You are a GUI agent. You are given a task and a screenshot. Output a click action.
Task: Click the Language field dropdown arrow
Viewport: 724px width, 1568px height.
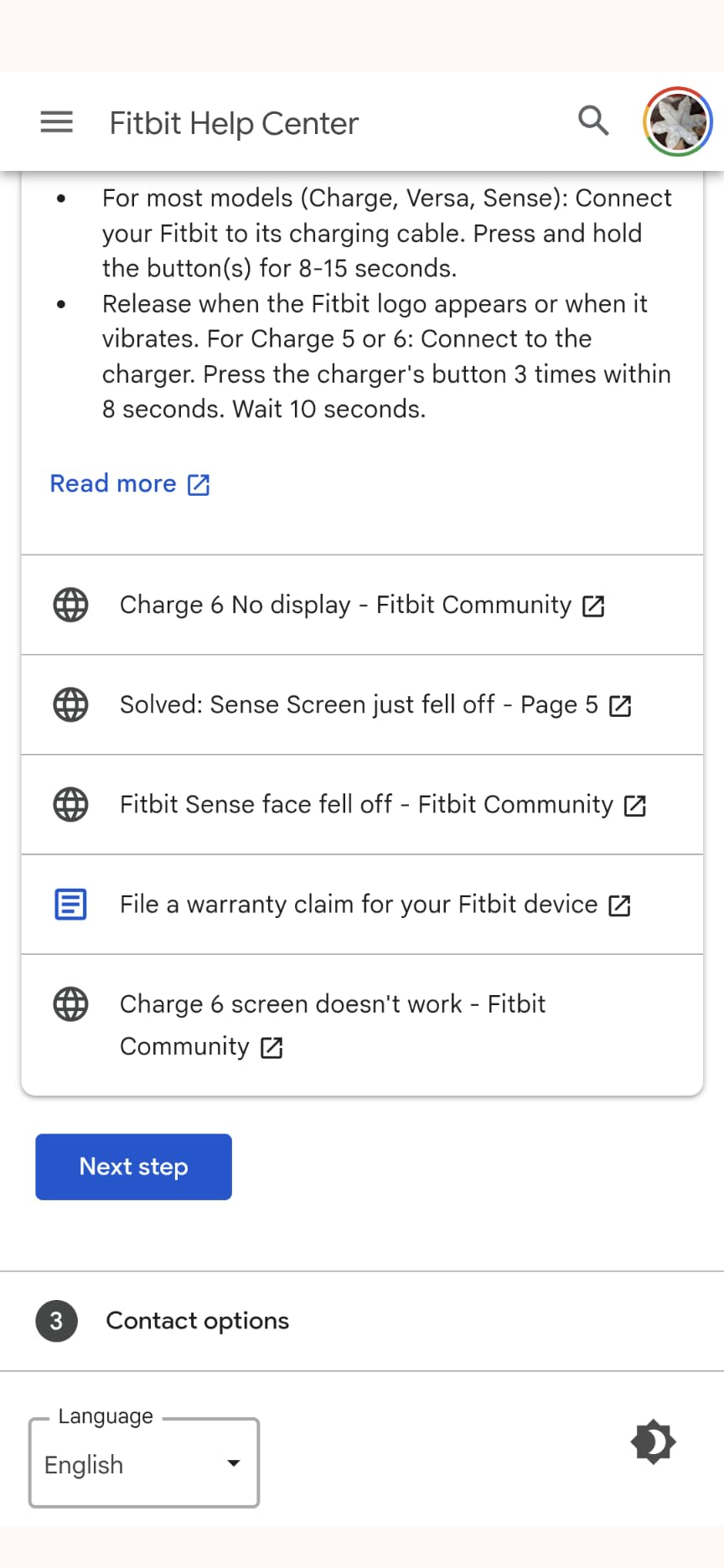tap(232, 1463)
